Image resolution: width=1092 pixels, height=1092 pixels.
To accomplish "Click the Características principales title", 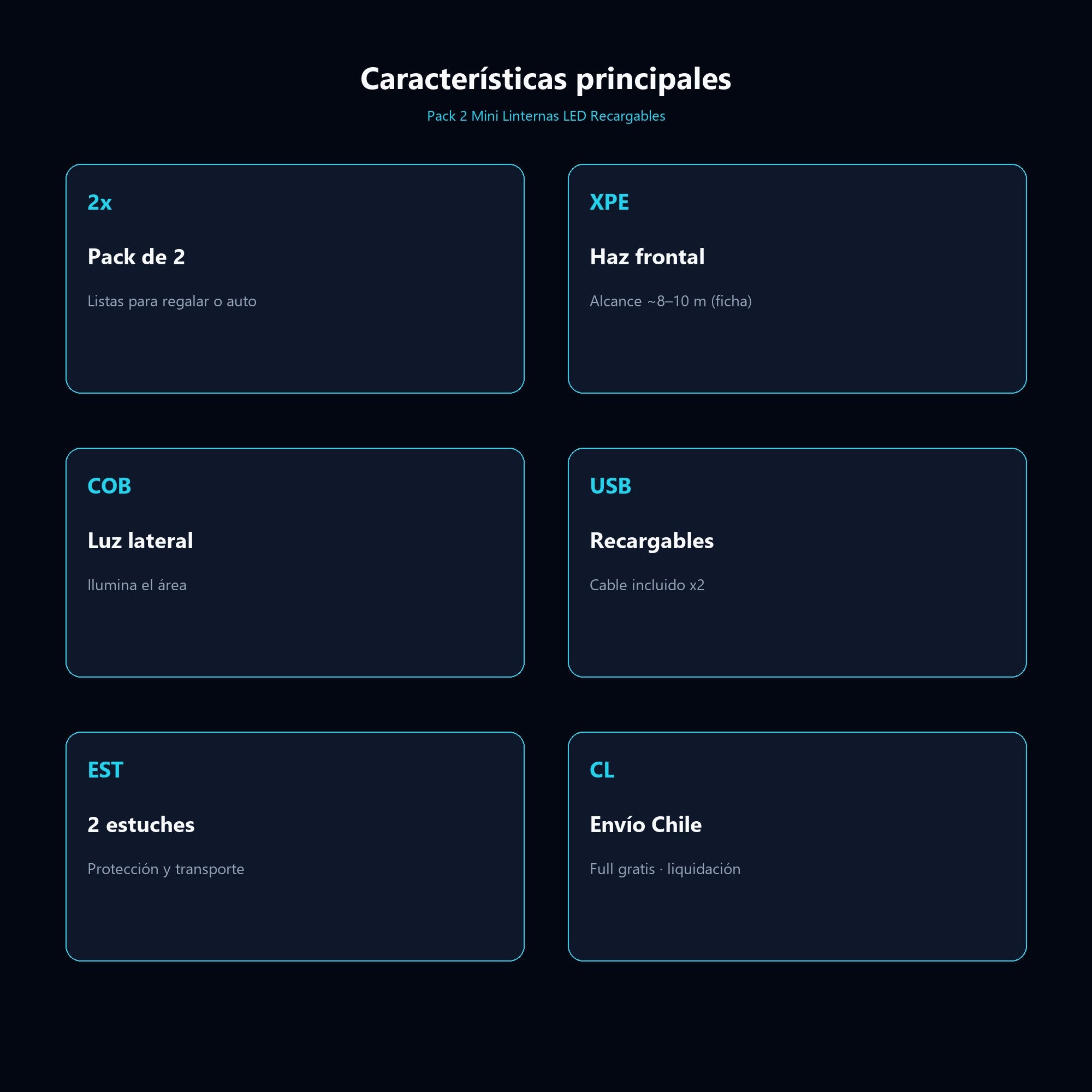I will tap(545, 79).
